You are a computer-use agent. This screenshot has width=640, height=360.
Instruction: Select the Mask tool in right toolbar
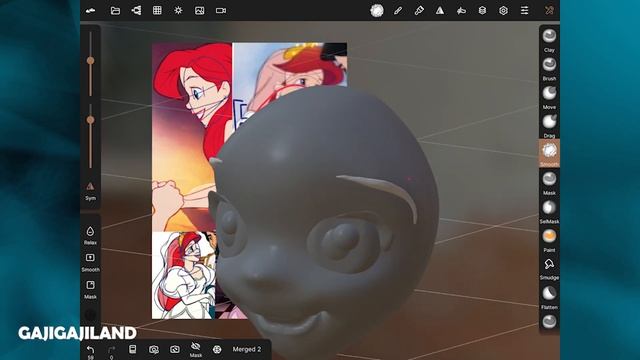click(549, 182)
